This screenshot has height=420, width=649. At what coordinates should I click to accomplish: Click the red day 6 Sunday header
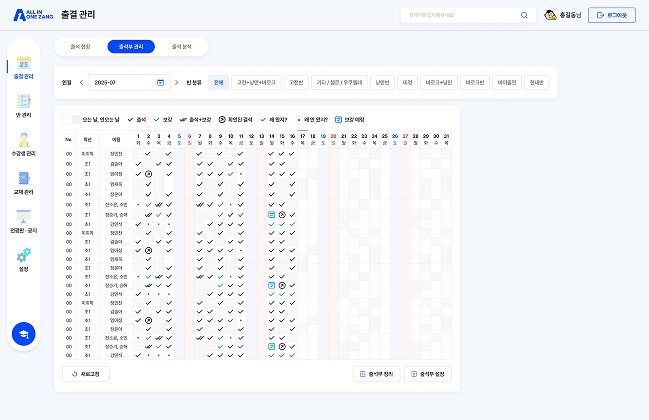click(x=190, y=139)
